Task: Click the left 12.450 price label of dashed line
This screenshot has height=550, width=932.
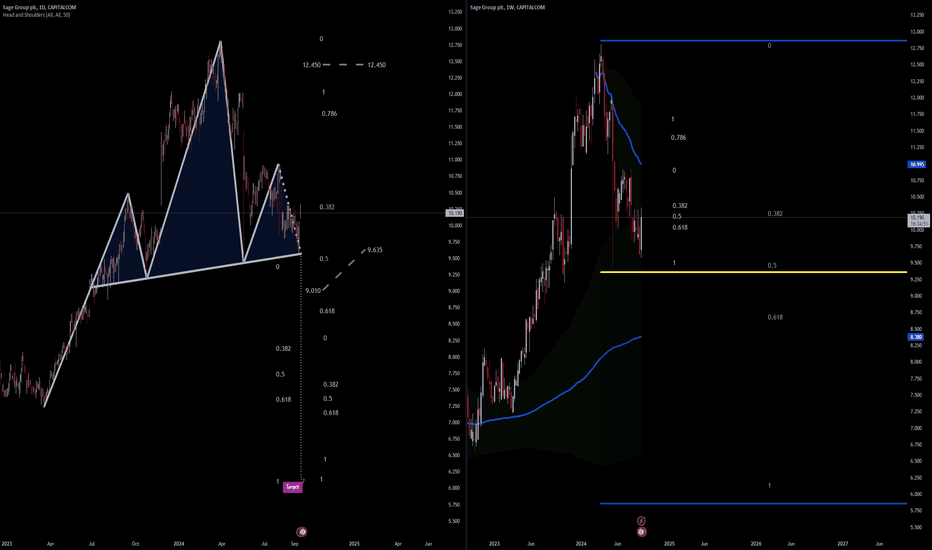Action: [x=311, y=65]
